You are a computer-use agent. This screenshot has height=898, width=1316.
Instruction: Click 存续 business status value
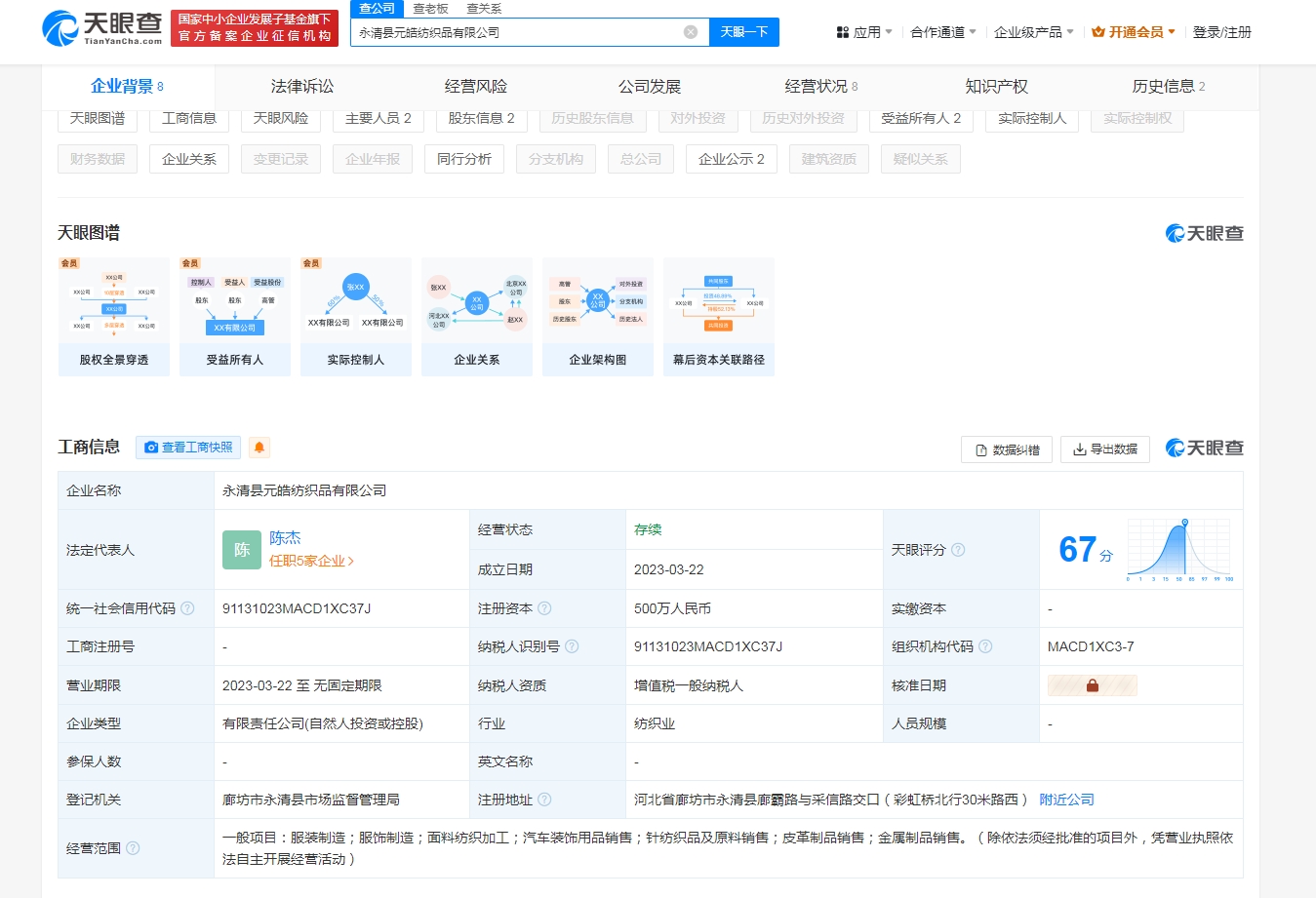tap(648, 529)
